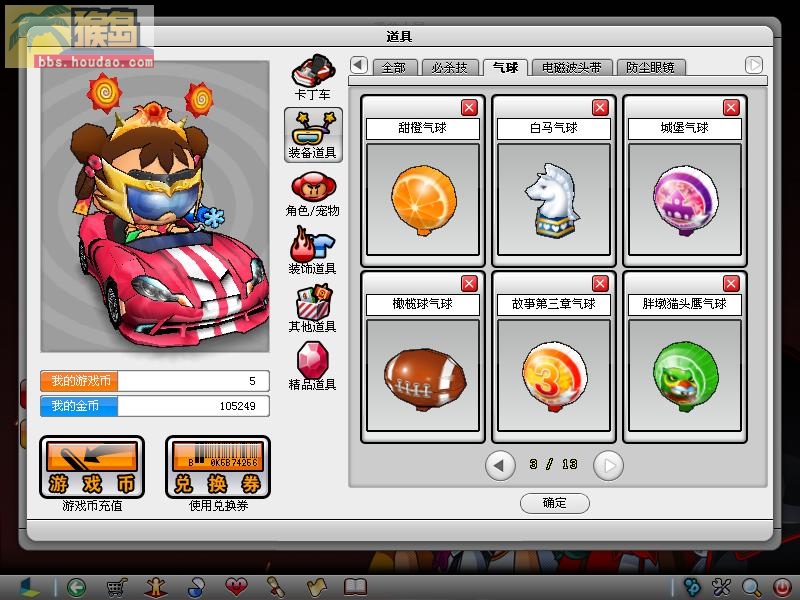Open the open book guide icon
This screenshot has width=800, height=600.
pos(356,587)
